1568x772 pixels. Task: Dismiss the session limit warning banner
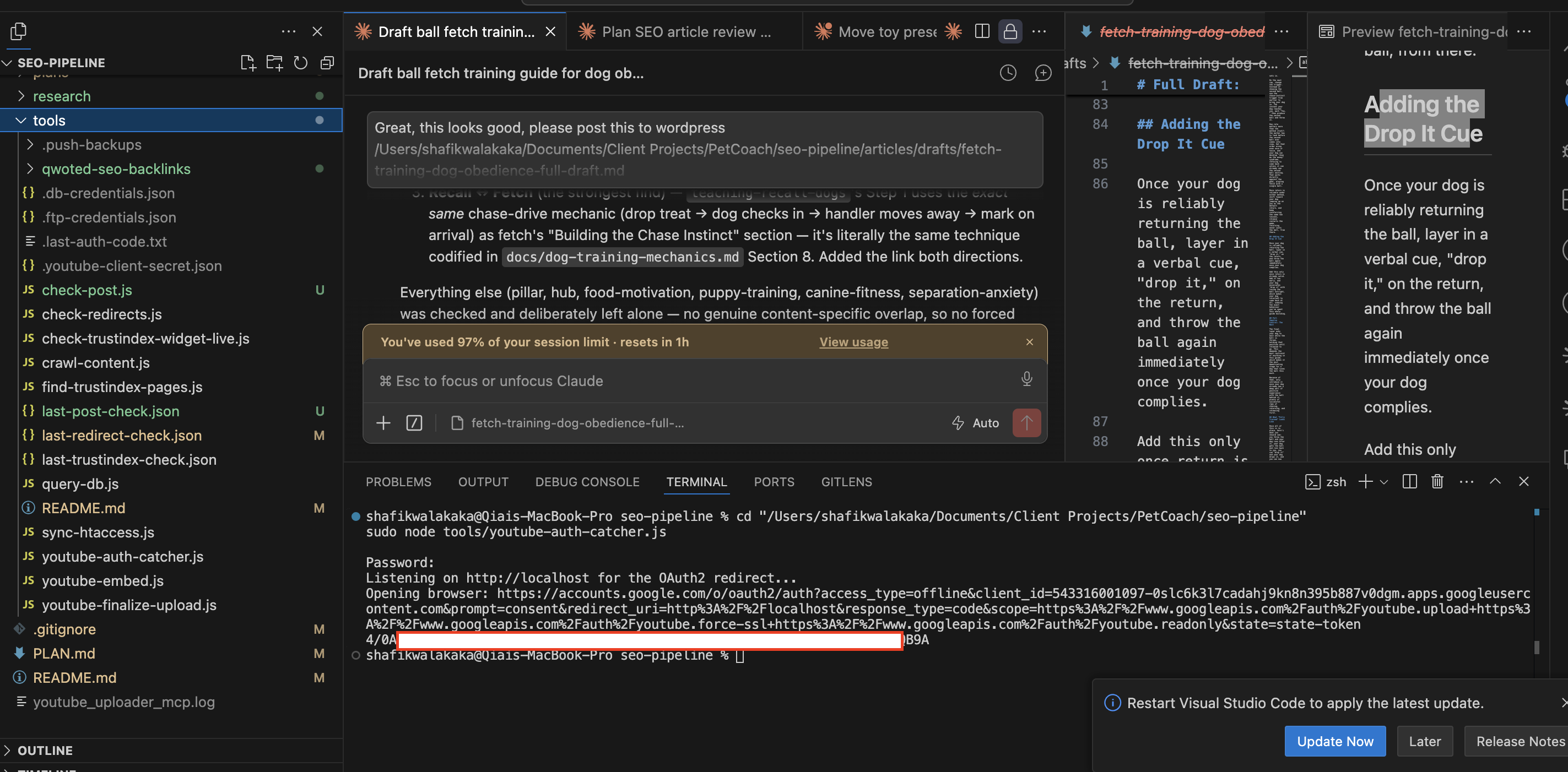(x=1029, y=342)
